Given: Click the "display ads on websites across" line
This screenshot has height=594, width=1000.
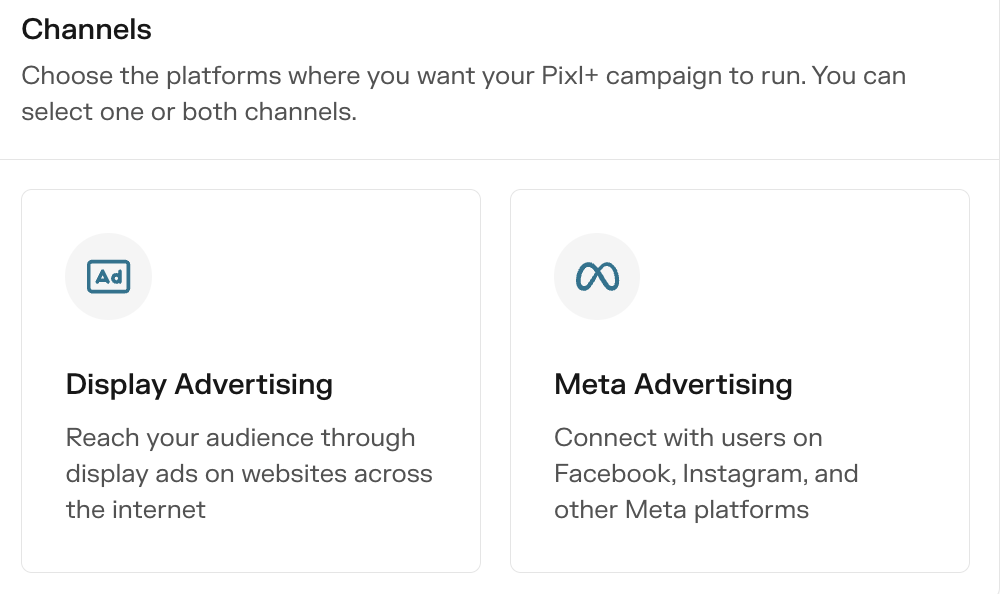Looking at the screenshot, I should point(249,474).
